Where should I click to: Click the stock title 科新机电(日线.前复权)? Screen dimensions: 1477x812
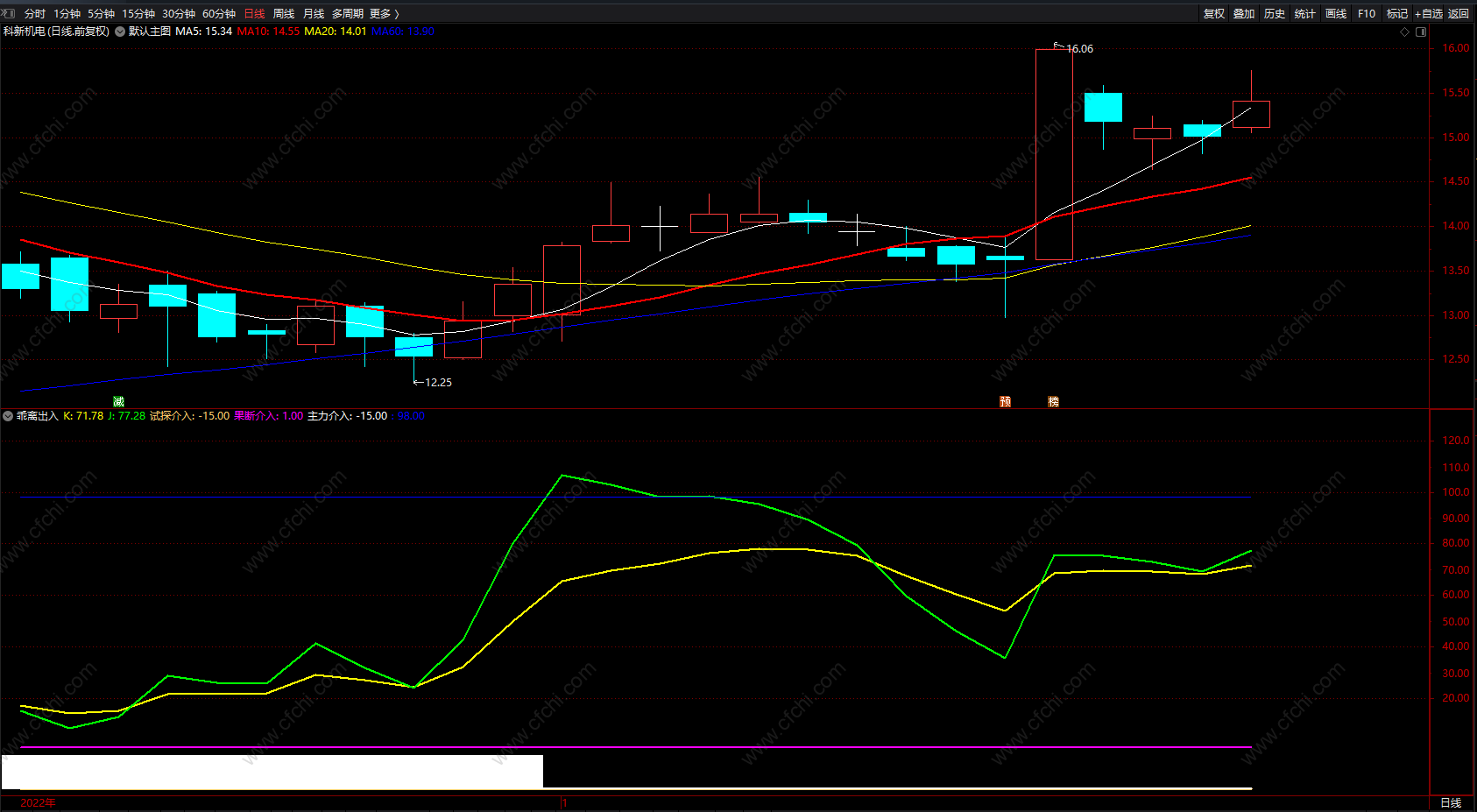(x=56, y=32)
